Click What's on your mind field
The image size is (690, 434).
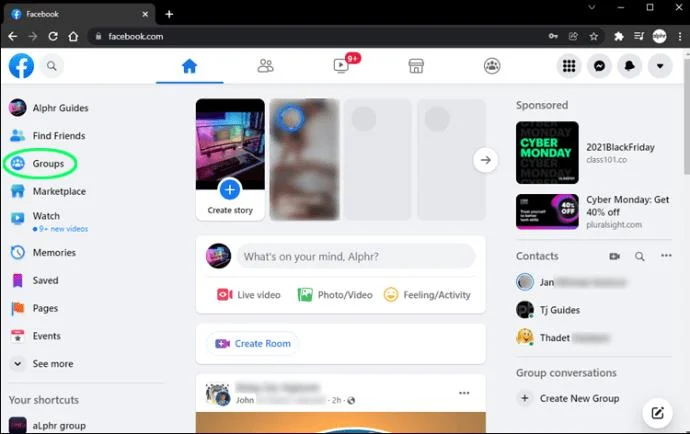pyautogui.click(x=356, y=257)
